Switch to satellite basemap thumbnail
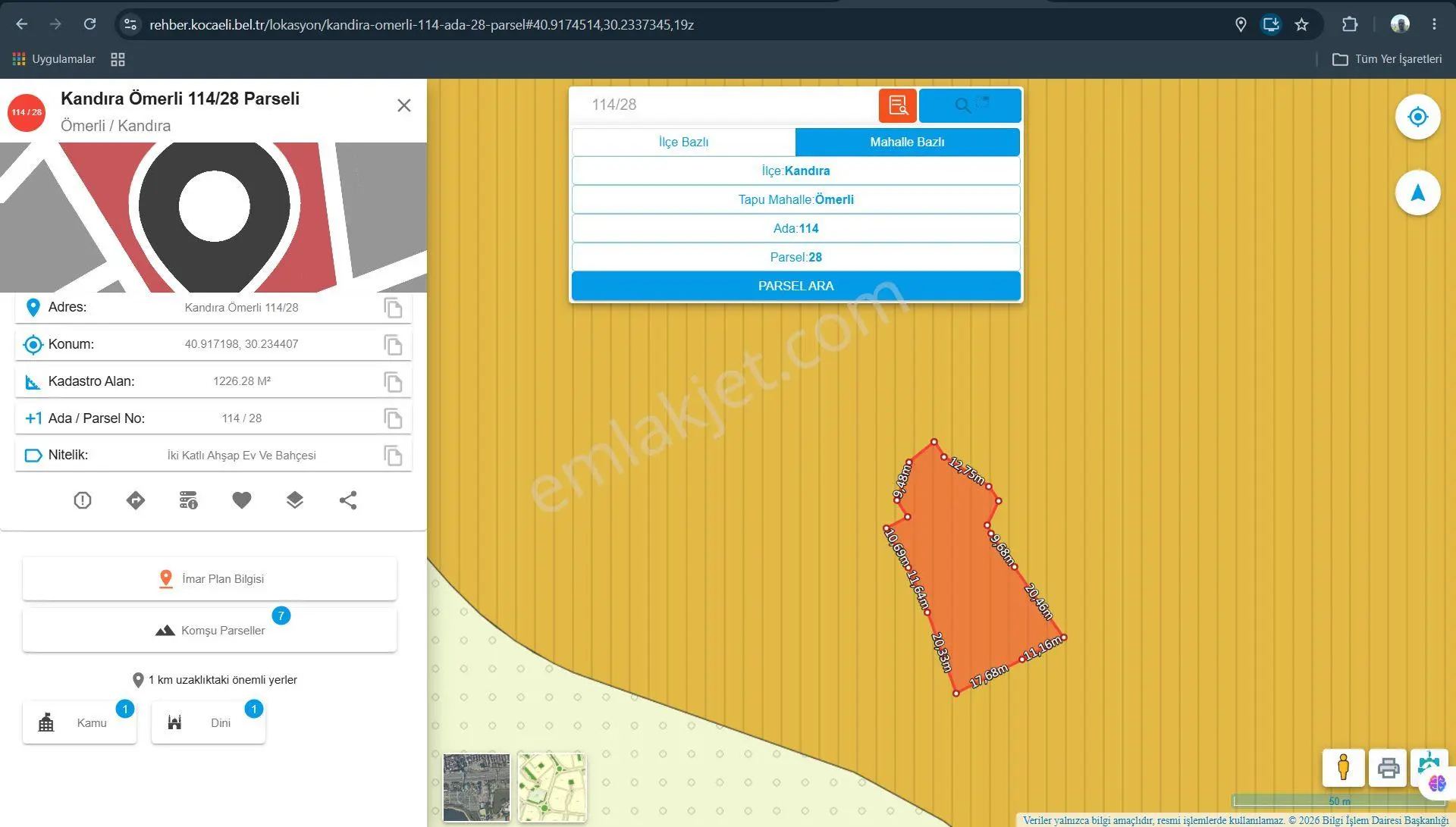 point(476,788)
